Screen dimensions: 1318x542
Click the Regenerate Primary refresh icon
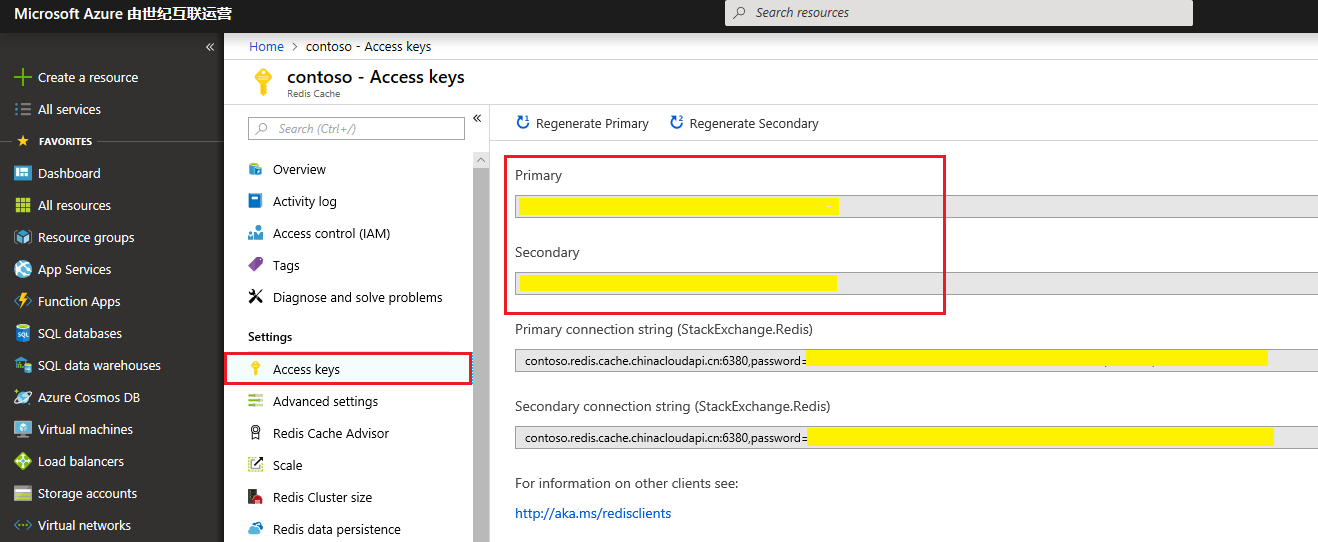[x=523, y=123]
